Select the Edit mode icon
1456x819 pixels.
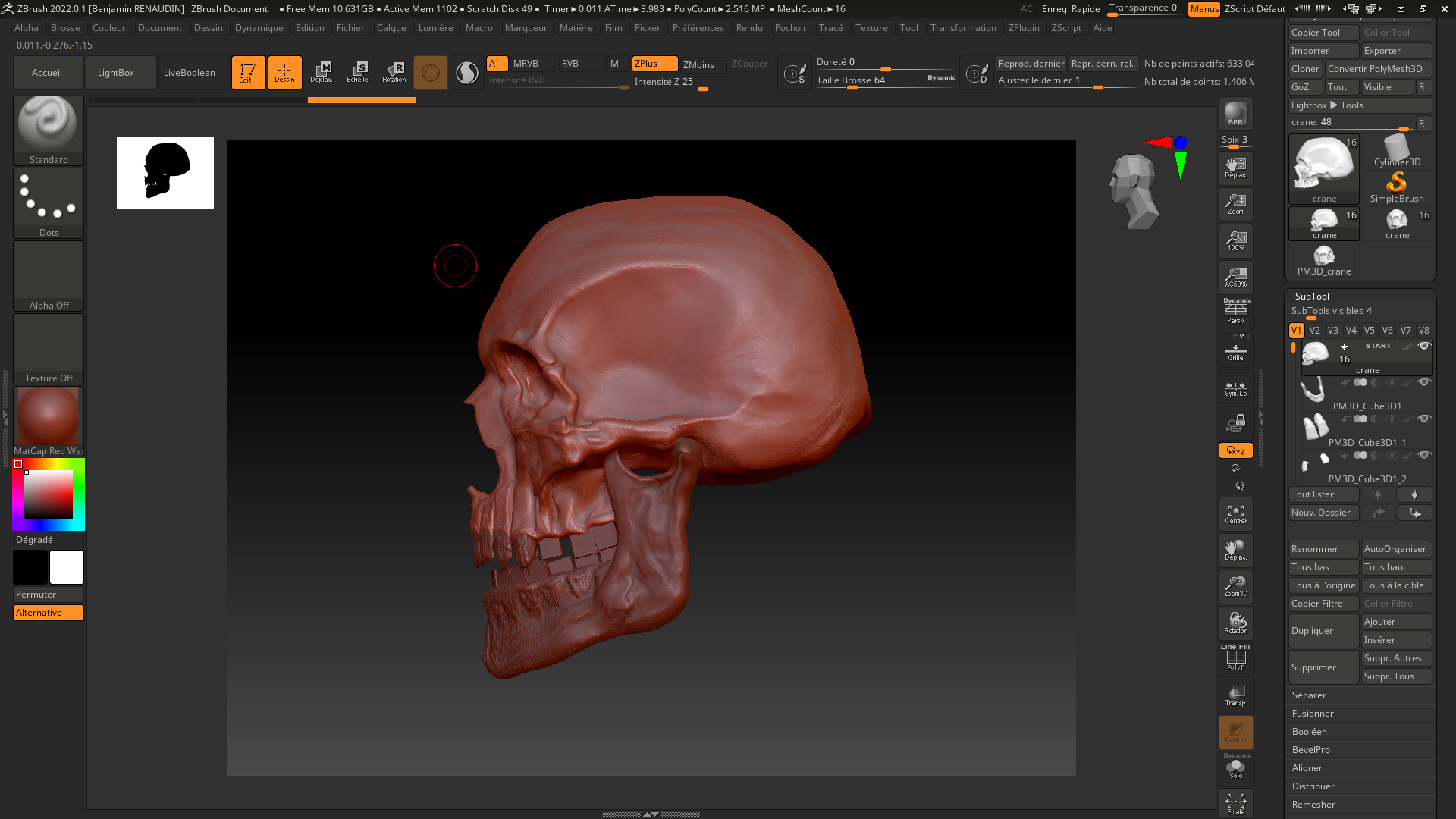248,73
